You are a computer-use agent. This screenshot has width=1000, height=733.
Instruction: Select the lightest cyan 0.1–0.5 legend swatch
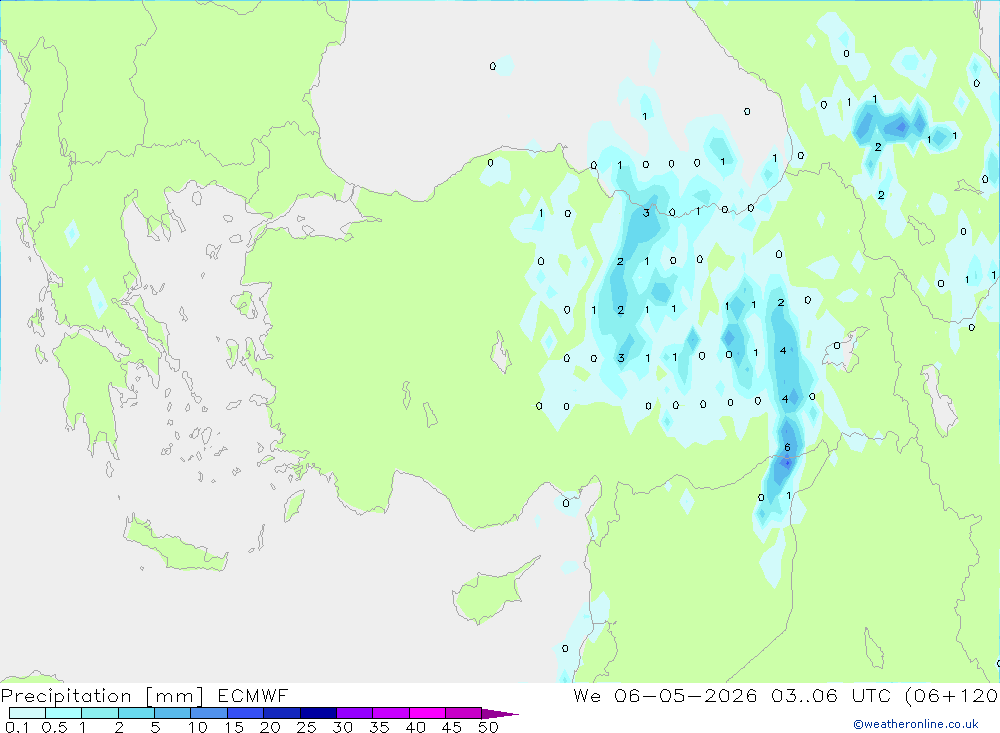click(x=27, y=713)
